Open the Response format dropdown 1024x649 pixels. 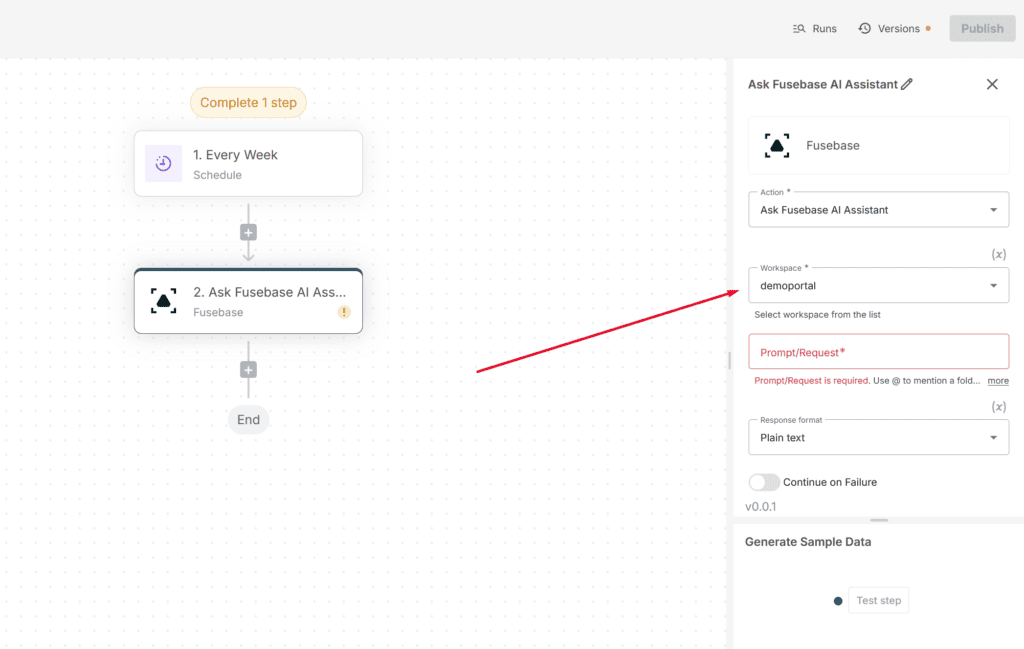[878, 437]
